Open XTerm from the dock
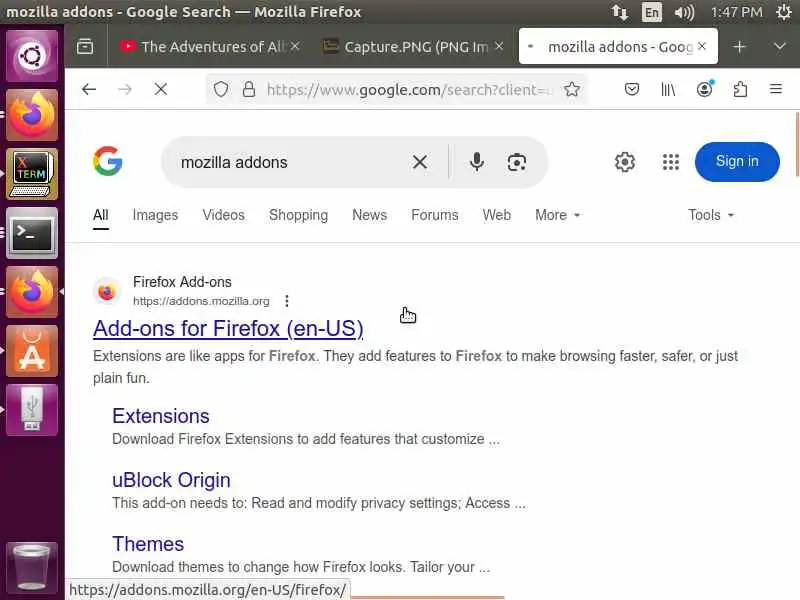 pos(32,174)
